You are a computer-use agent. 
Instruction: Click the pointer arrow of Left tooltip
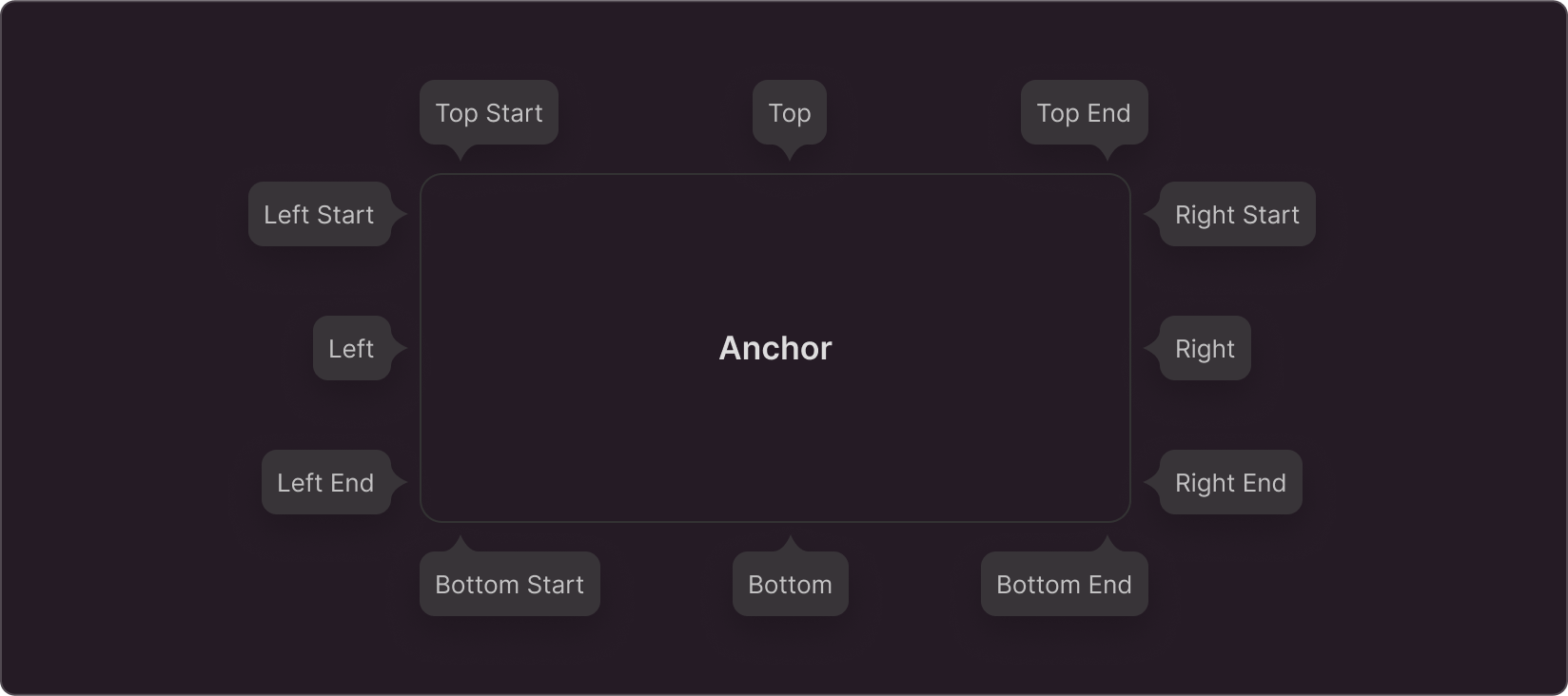click(400, 349)
